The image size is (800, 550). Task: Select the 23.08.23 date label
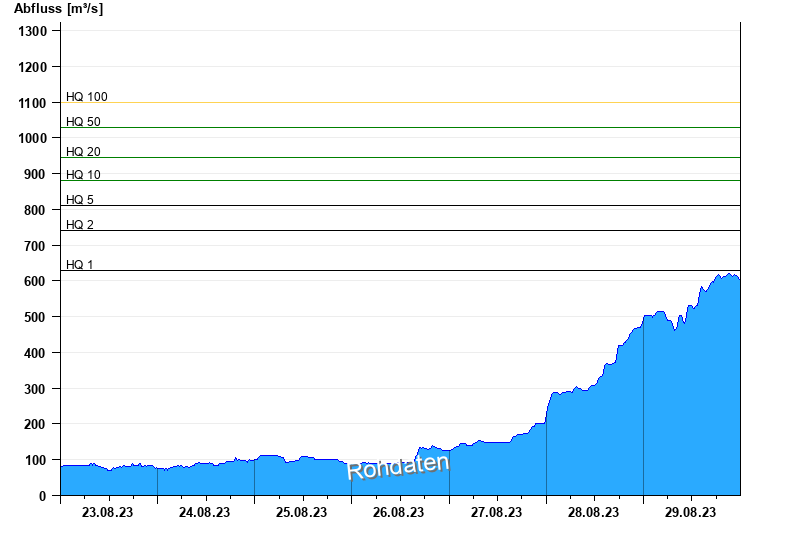pyautogui.click(x=108, y=512)
